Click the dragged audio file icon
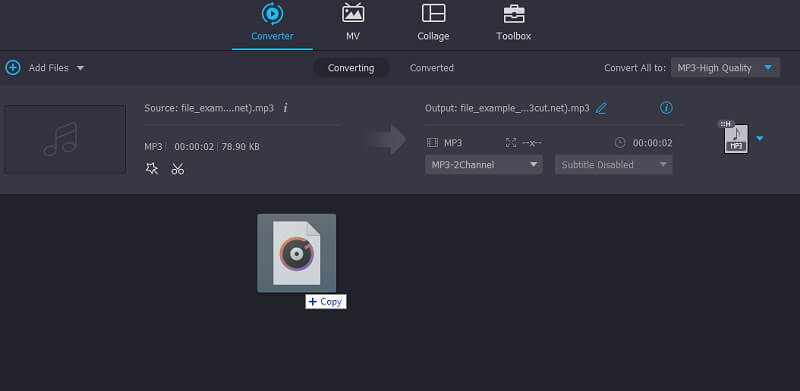800x391 pixels. click(x=296, y=253)
